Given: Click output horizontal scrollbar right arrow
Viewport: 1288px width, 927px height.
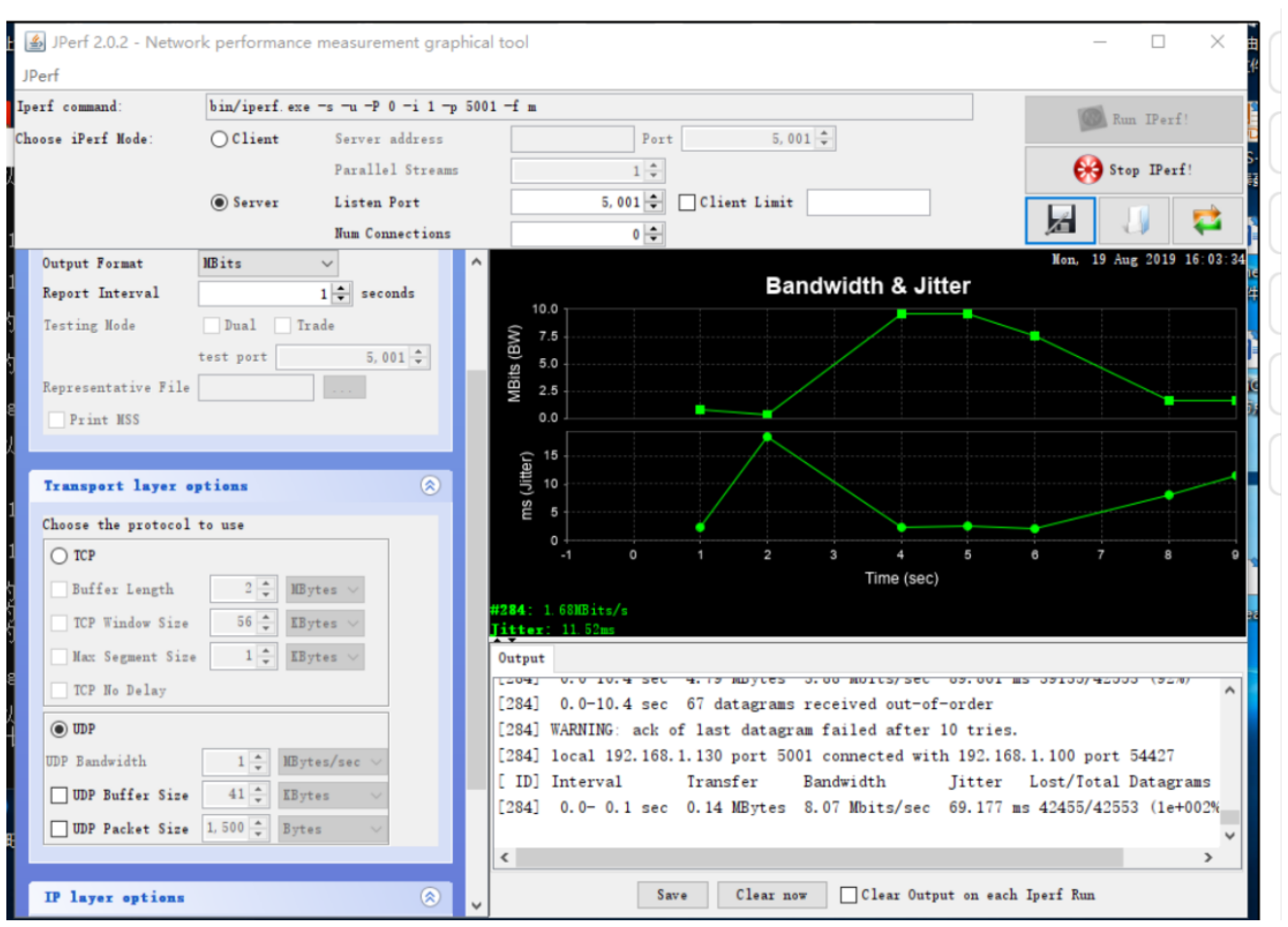Looking at the screenshot, I should [1208, 857].
